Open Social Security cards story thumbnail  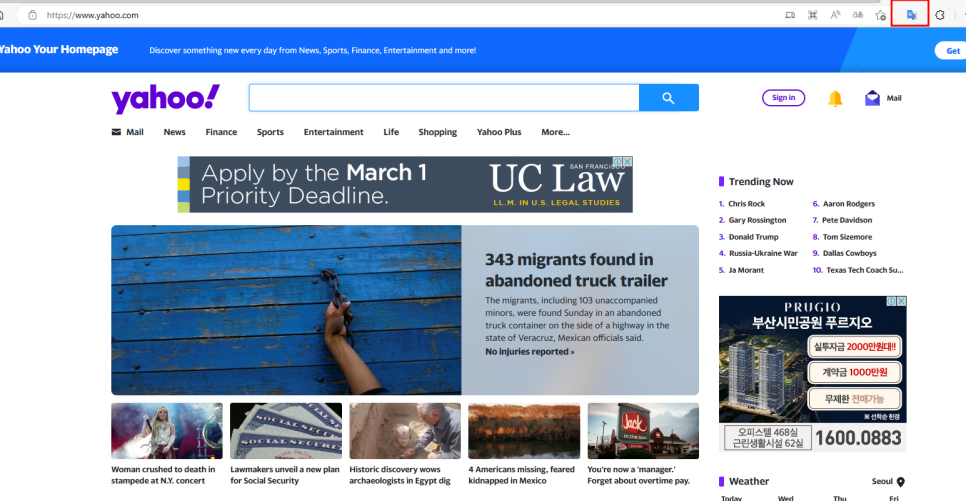(286, 431)
